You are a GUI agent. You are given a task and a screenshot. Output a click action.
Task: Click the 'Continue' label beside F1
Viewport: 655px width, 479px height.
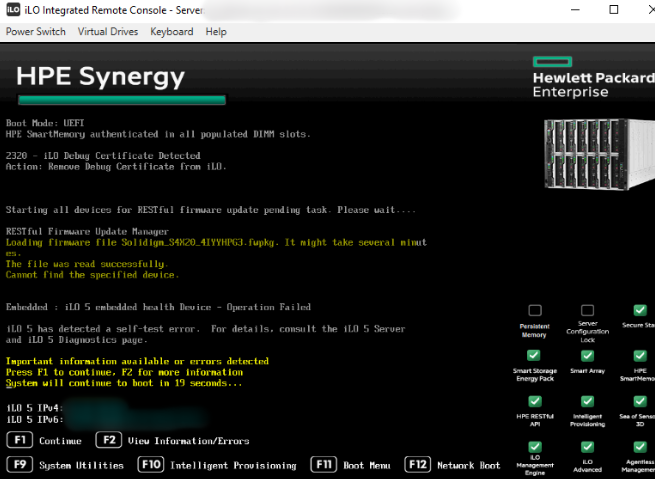[60, 441]
